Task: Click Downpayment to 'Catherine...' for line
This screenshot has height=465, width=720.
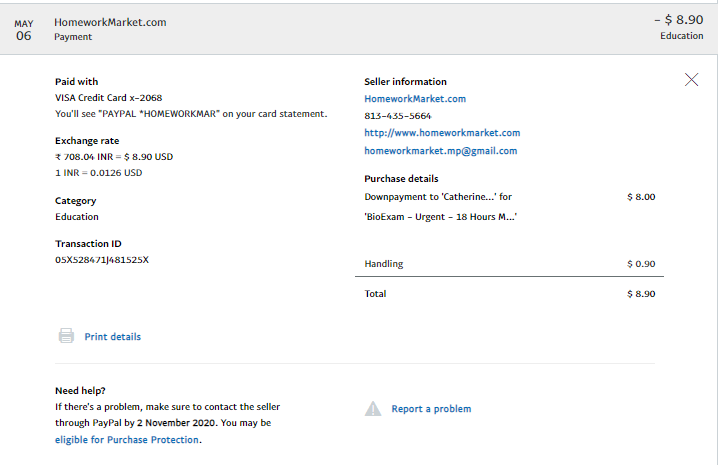Action: point(438,197)
